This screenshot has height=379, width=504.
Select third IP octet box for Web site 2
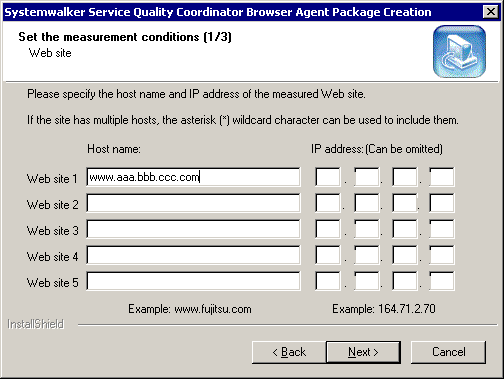[405, 203]
